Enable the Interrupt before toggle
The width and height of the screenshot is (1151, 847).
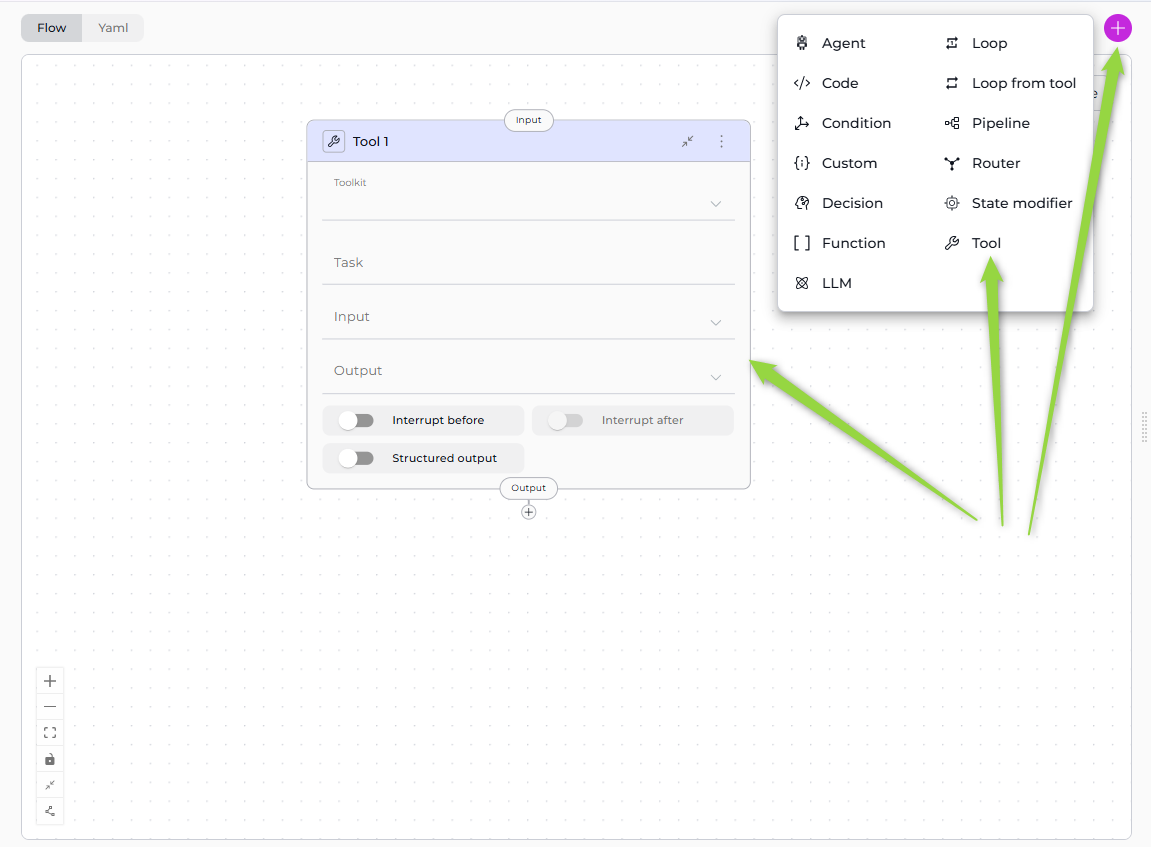(x=356, y=421)
